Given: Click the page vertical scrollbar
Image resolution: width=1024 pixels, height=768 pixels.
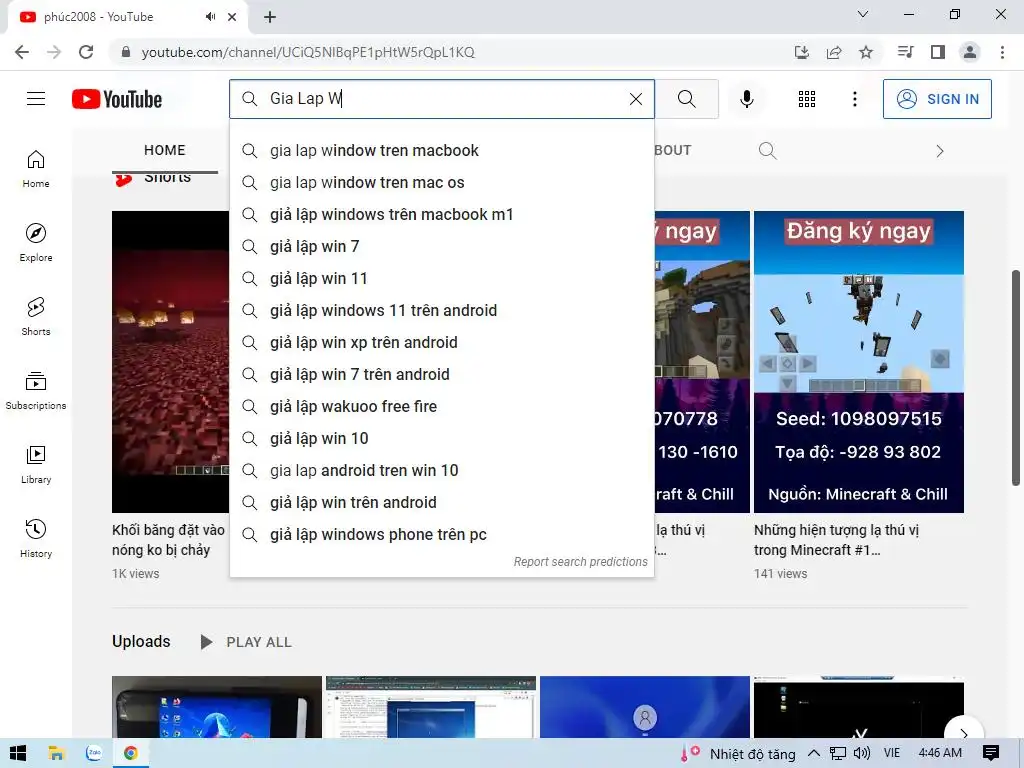Looking at the screenshot, I should coord(1016,377).
